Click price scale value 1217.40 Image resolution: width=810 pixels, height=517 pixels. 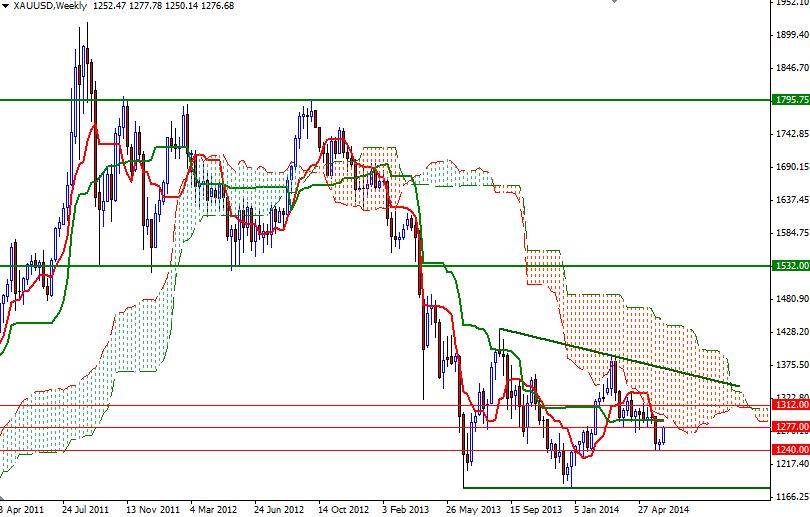click(x=792, y=464)
